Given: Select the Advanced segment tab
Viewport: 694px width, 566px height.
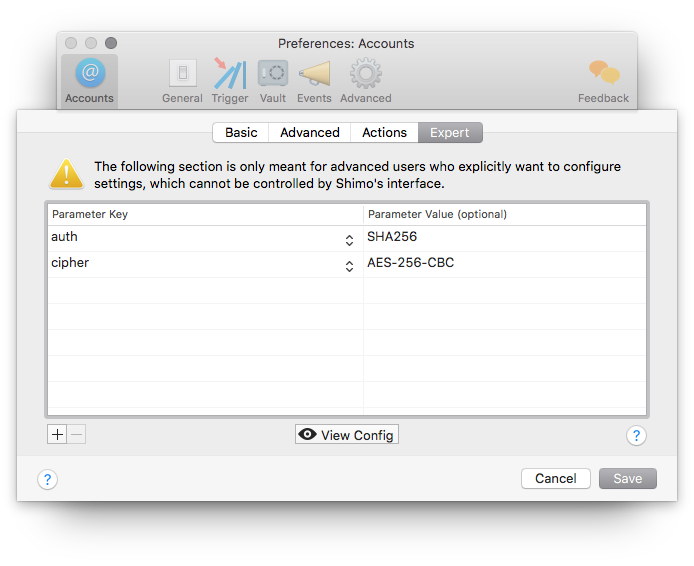Looking at the screenshot, I should tap(310, 132).
